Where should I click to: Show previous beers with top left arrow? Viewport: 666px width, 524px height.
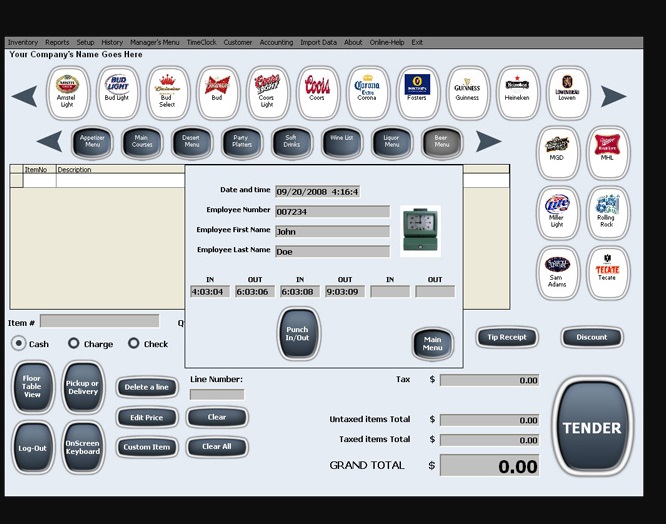point(25,96)
